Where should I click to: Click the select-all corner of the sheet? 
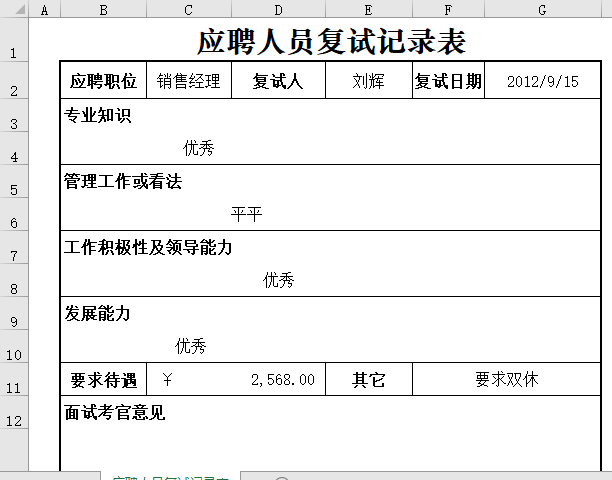tap(14, 9)
